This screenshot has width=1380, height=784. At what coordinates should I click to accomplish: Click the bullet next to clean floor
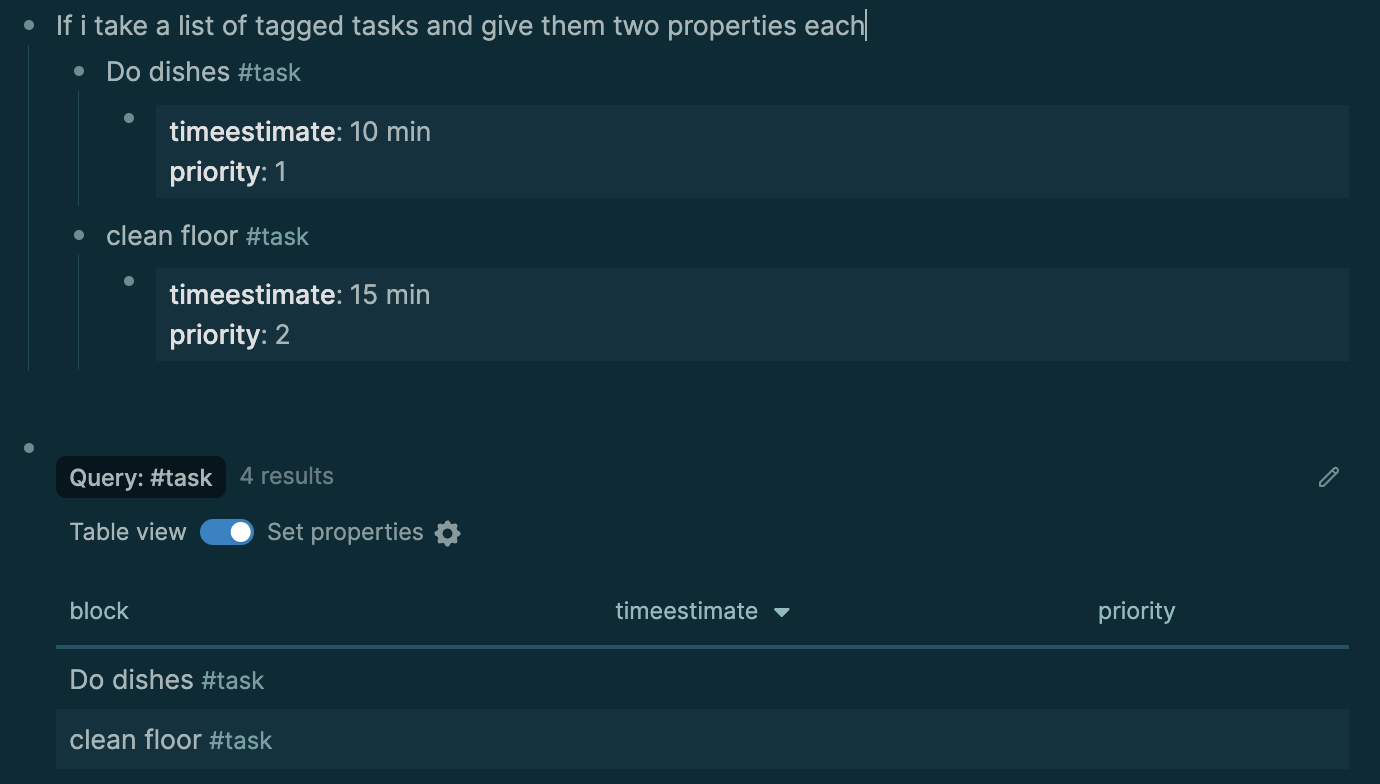click(77, 235)
